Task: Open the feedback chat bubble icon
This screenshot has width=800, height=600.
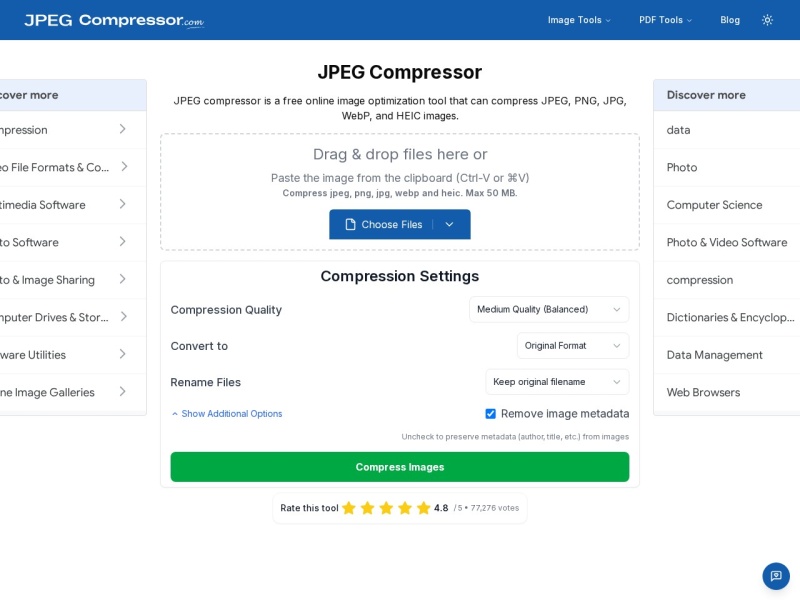Action: [776, 576]
